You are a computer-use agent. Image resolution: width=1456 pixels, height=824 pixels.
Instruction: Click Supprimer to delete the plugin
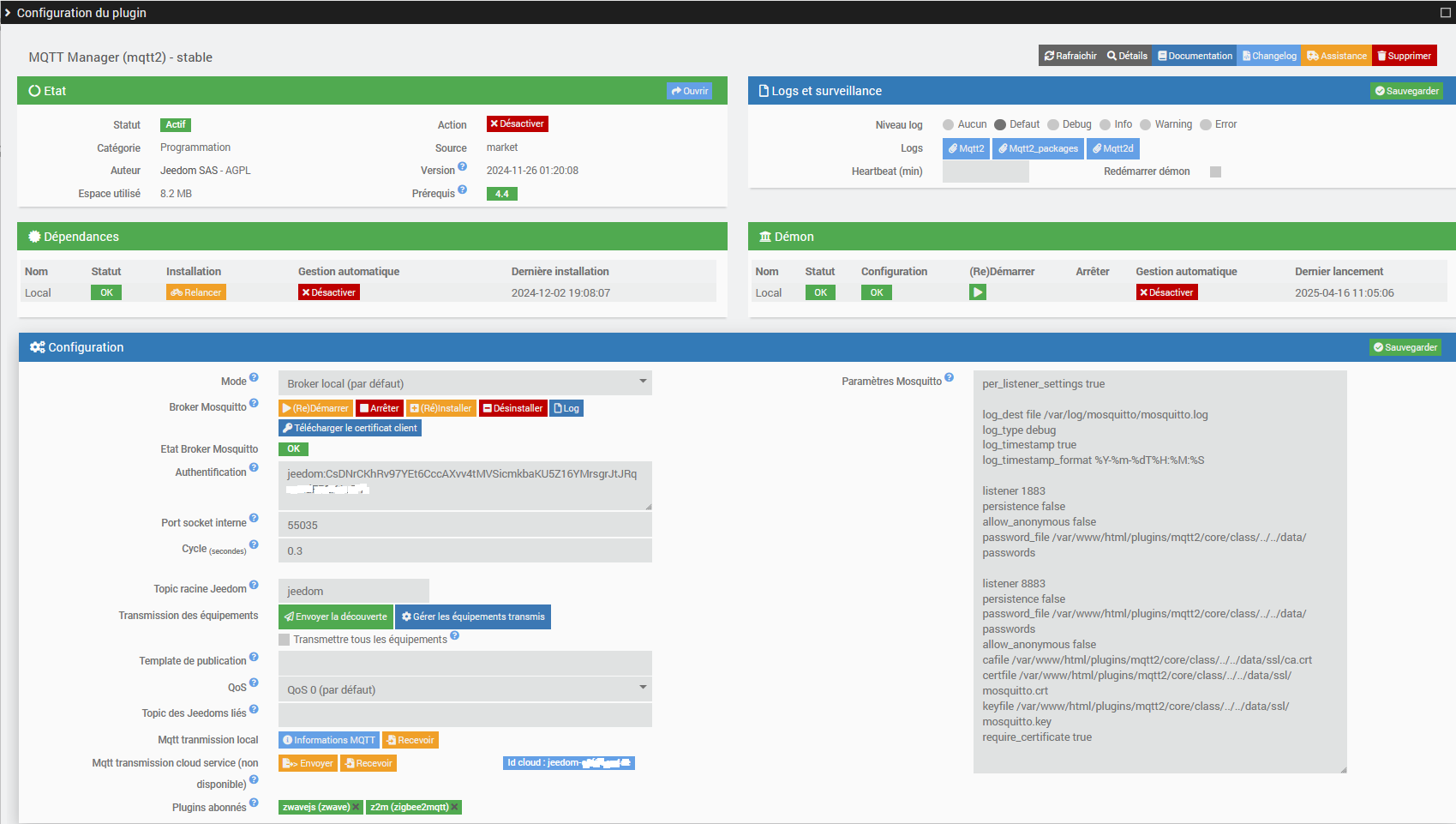[1405, 56]
